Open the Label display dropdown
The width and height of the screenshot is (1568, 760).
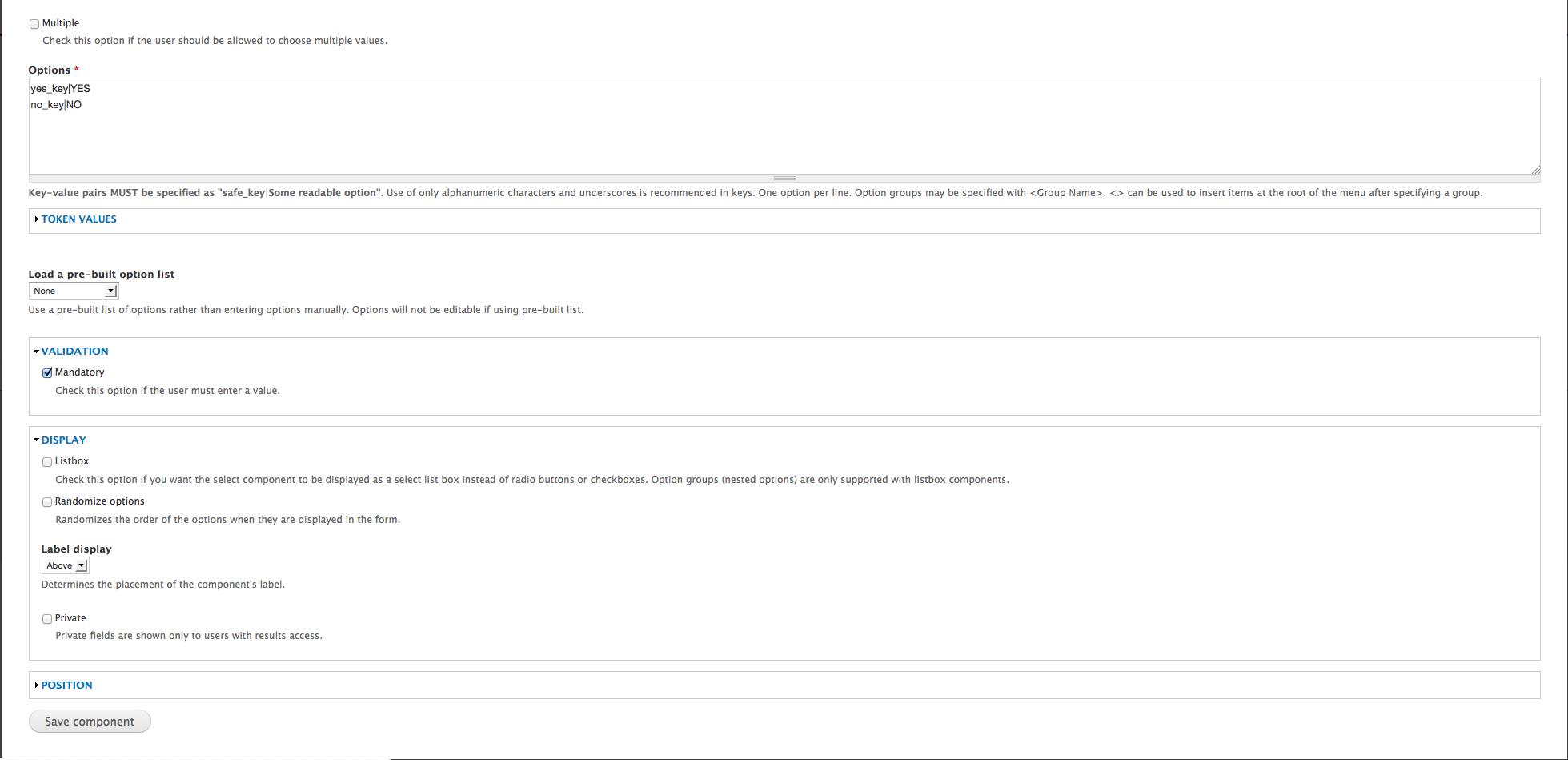click(65, 565)
